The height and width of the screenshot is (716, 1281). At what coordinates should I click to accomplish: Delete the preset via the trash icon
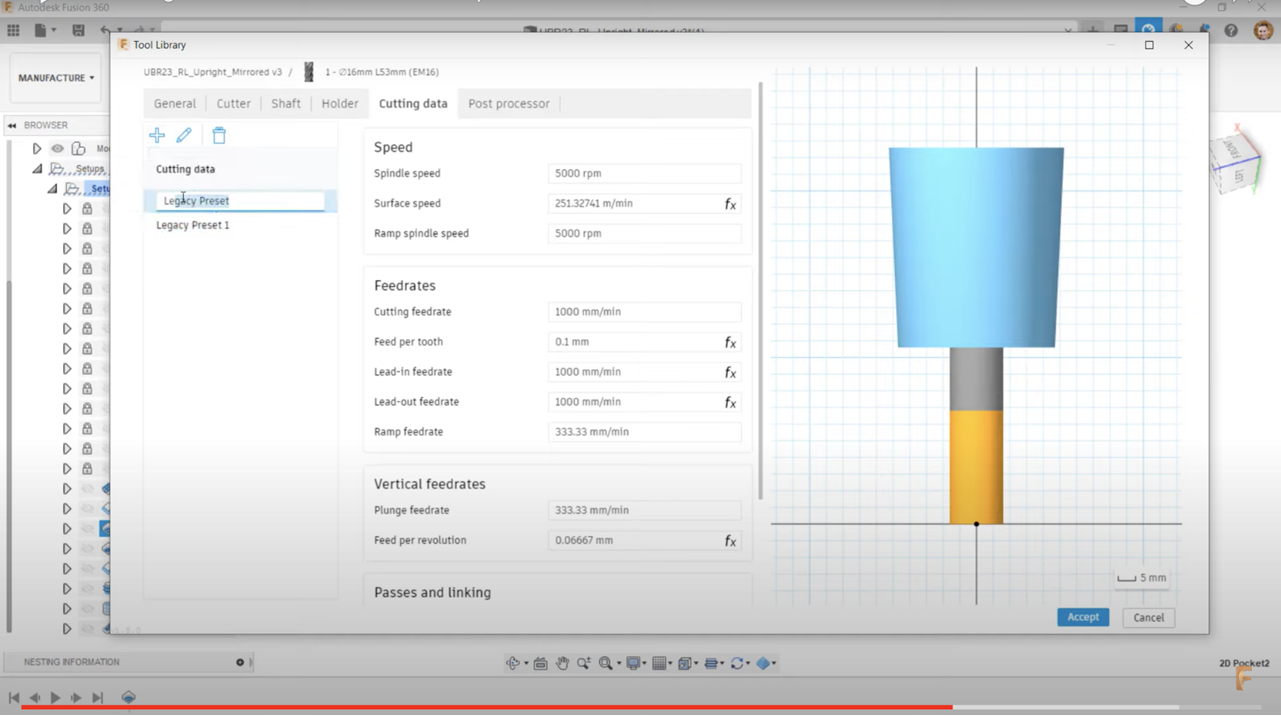click(219, 135)
